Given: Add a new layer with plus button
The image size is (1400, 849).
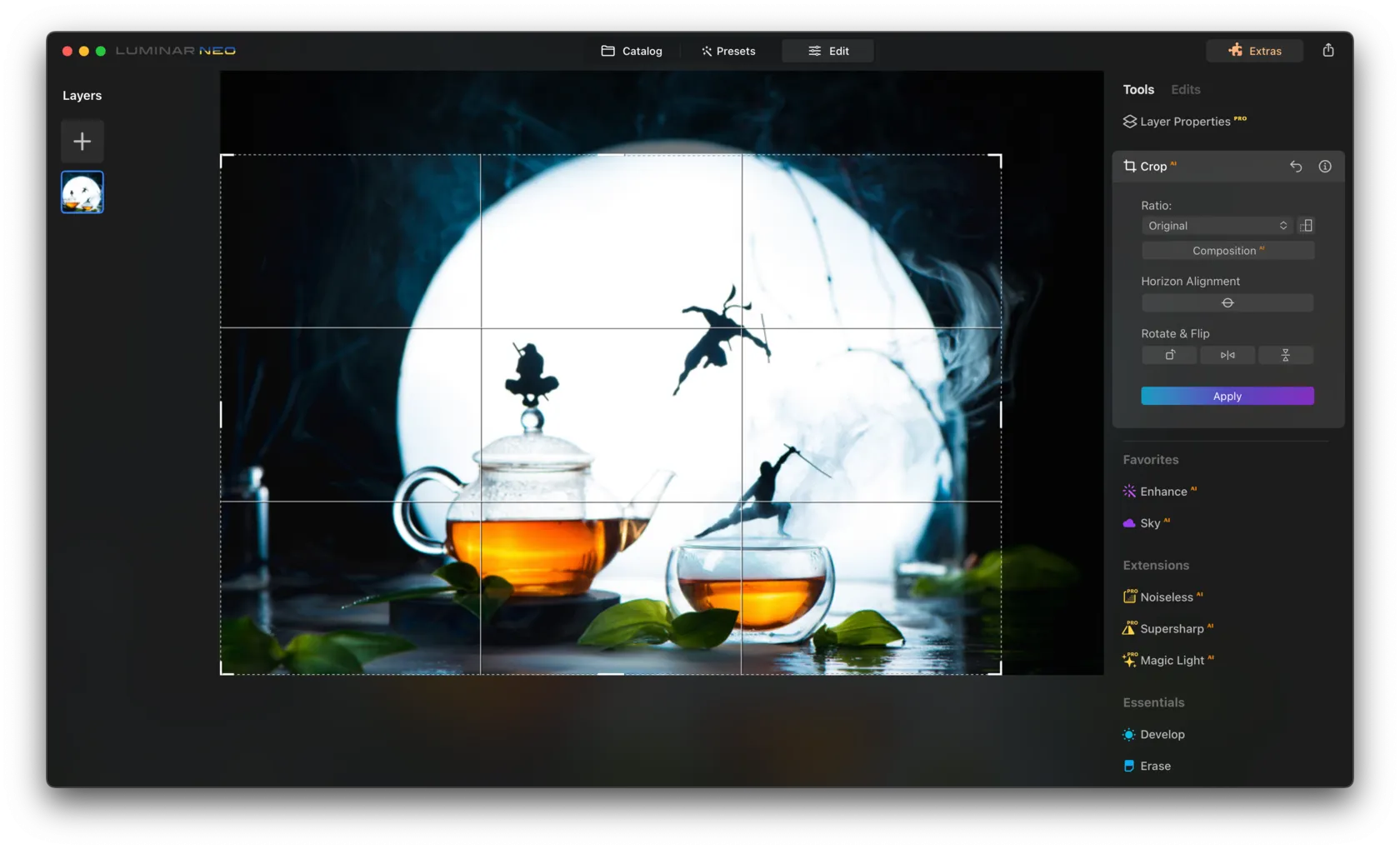Looking at the screenshot, I should (x=82, y=142).
